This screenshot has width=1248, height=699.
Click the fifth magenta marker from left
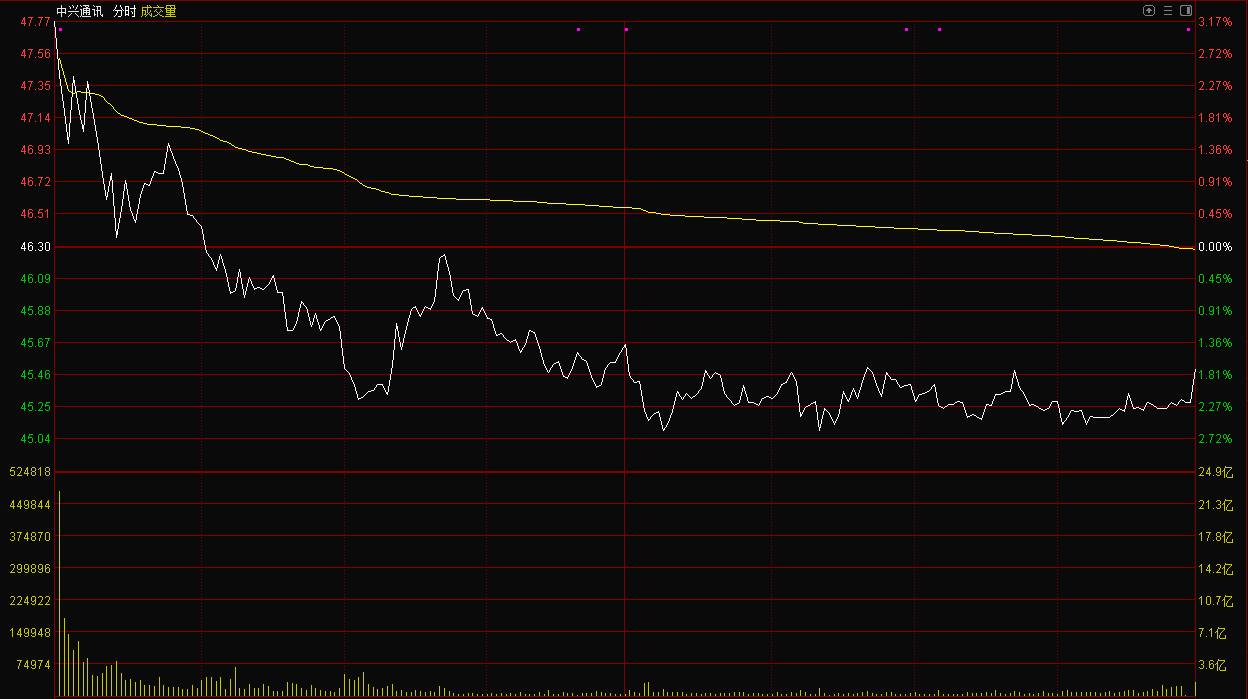[939, 30]
